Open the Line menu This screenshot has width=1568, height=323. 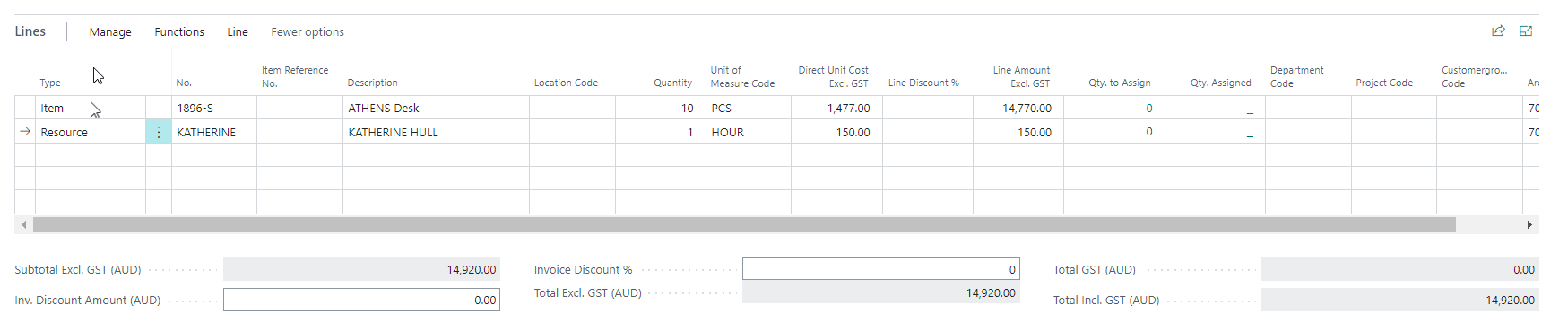tap(238, 31)
